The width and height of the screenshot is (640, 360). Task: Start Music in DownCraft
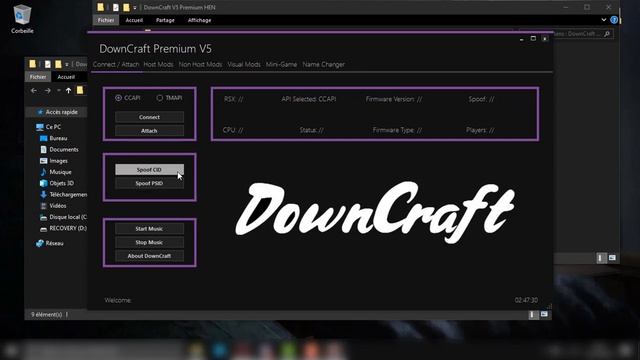point(149,229)
